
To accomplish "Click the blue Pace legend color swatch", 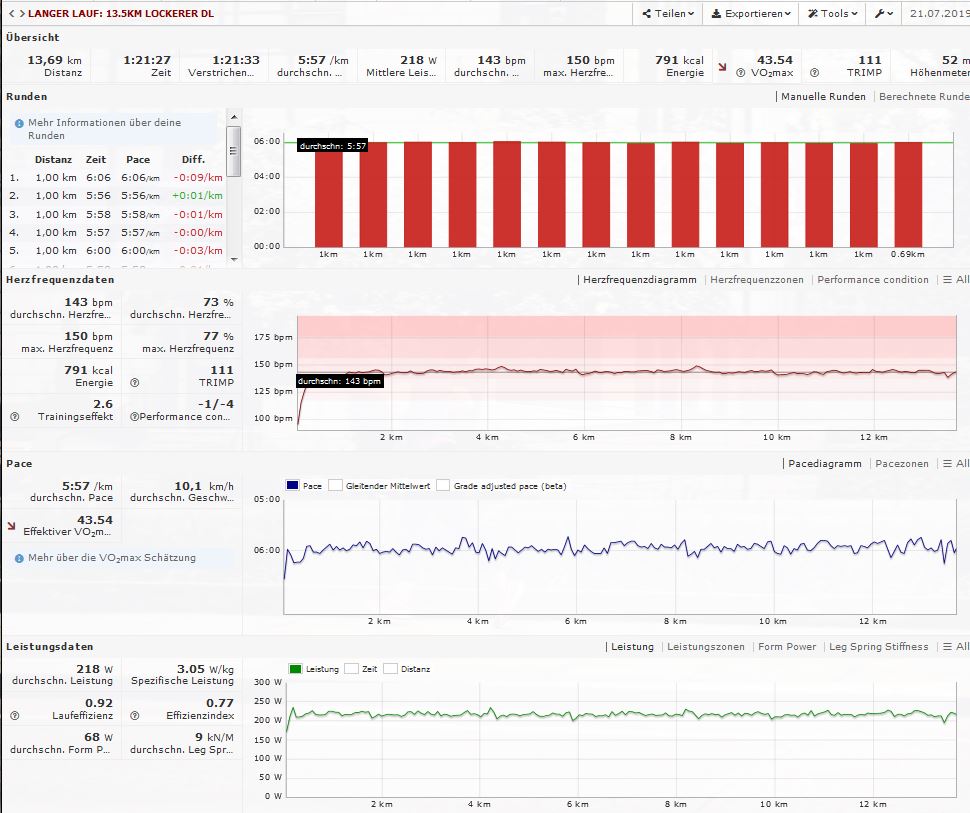I will [294, 486].
